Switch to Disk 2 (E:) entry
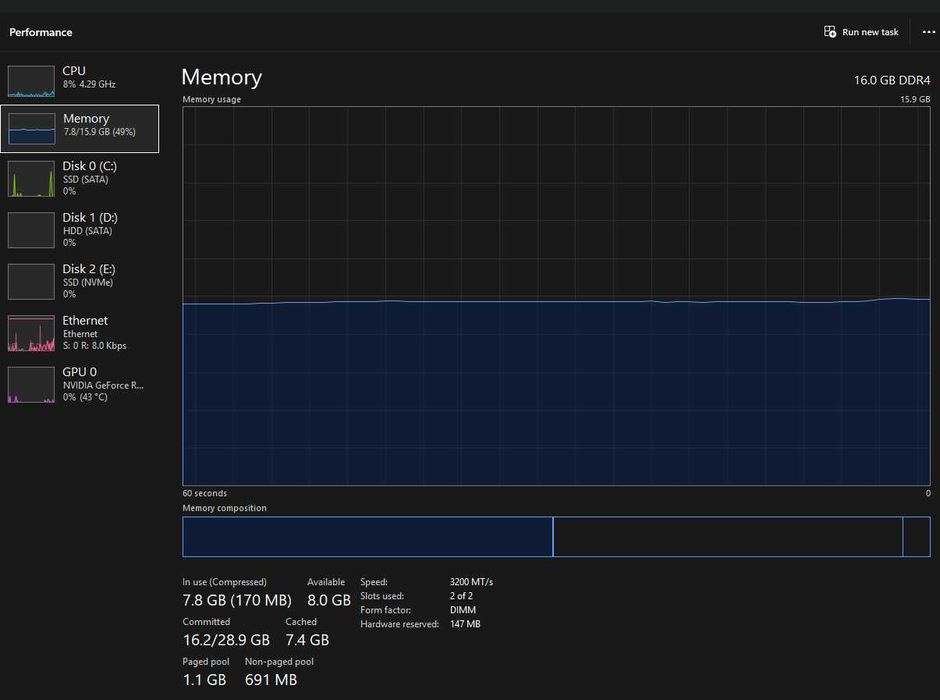This screenshot has width=940, height=700. coord(80,282)
